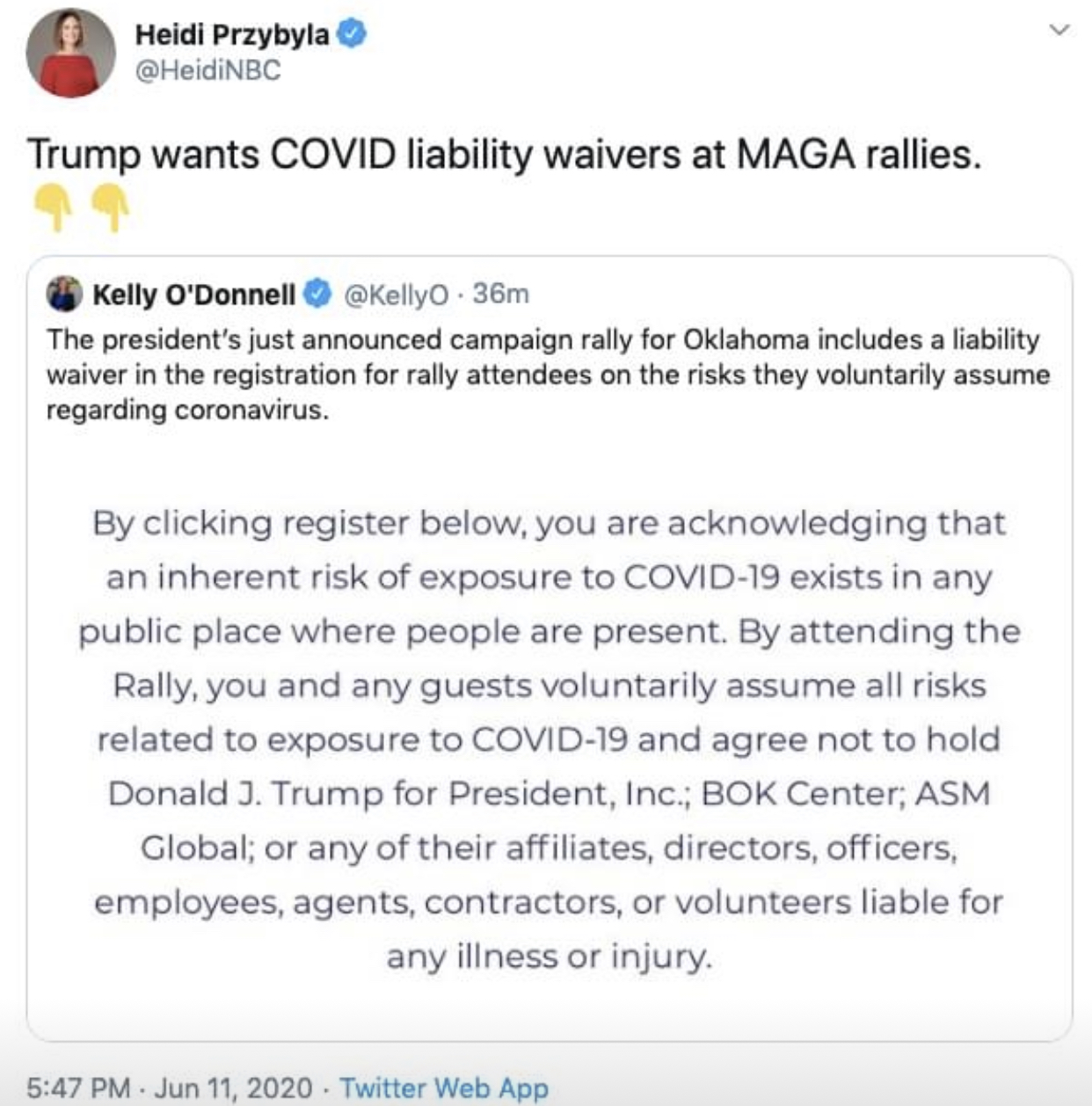The height and width of the screenshot is (1106, 1092).
Task: Click the second pointing-down hand emoji
Action: (112, 207)
